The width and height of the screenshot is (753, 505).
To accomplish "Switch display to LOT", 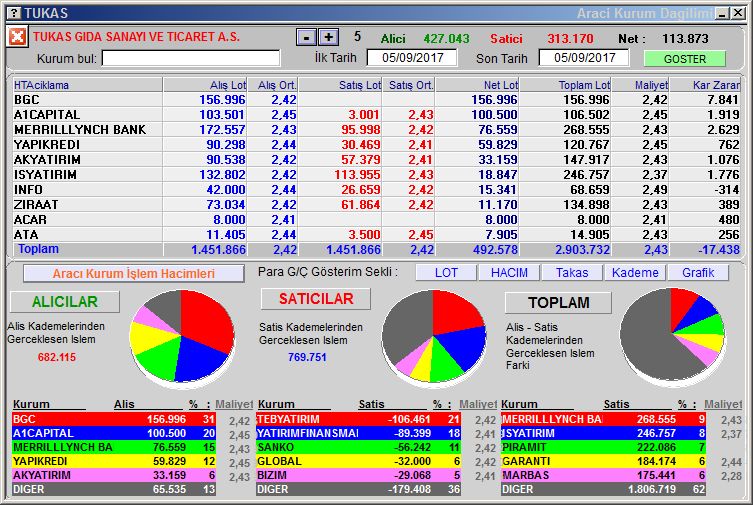I will tap(446, 273).
